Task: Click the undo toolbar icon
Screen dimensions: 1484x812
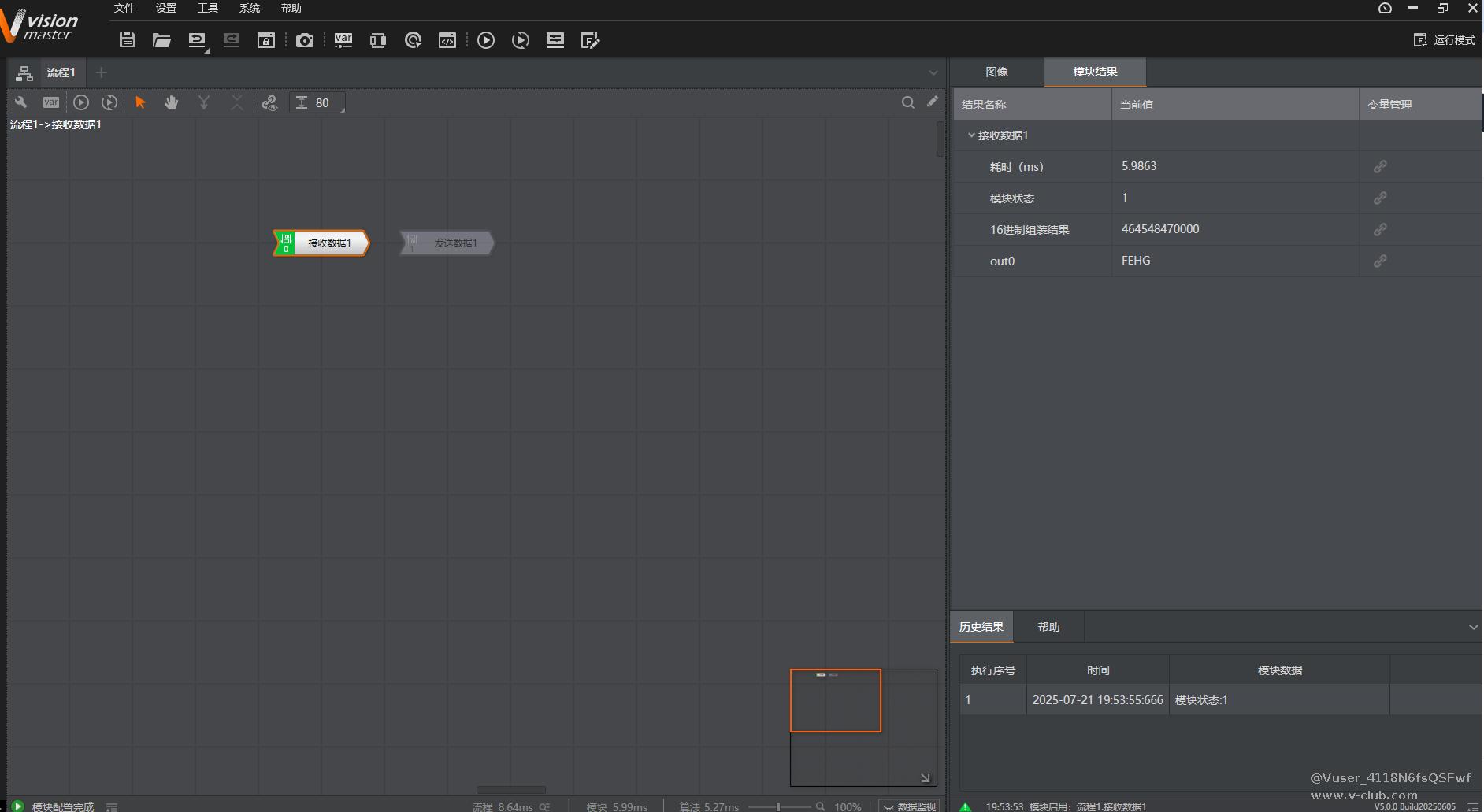Action: click(197, 40)
